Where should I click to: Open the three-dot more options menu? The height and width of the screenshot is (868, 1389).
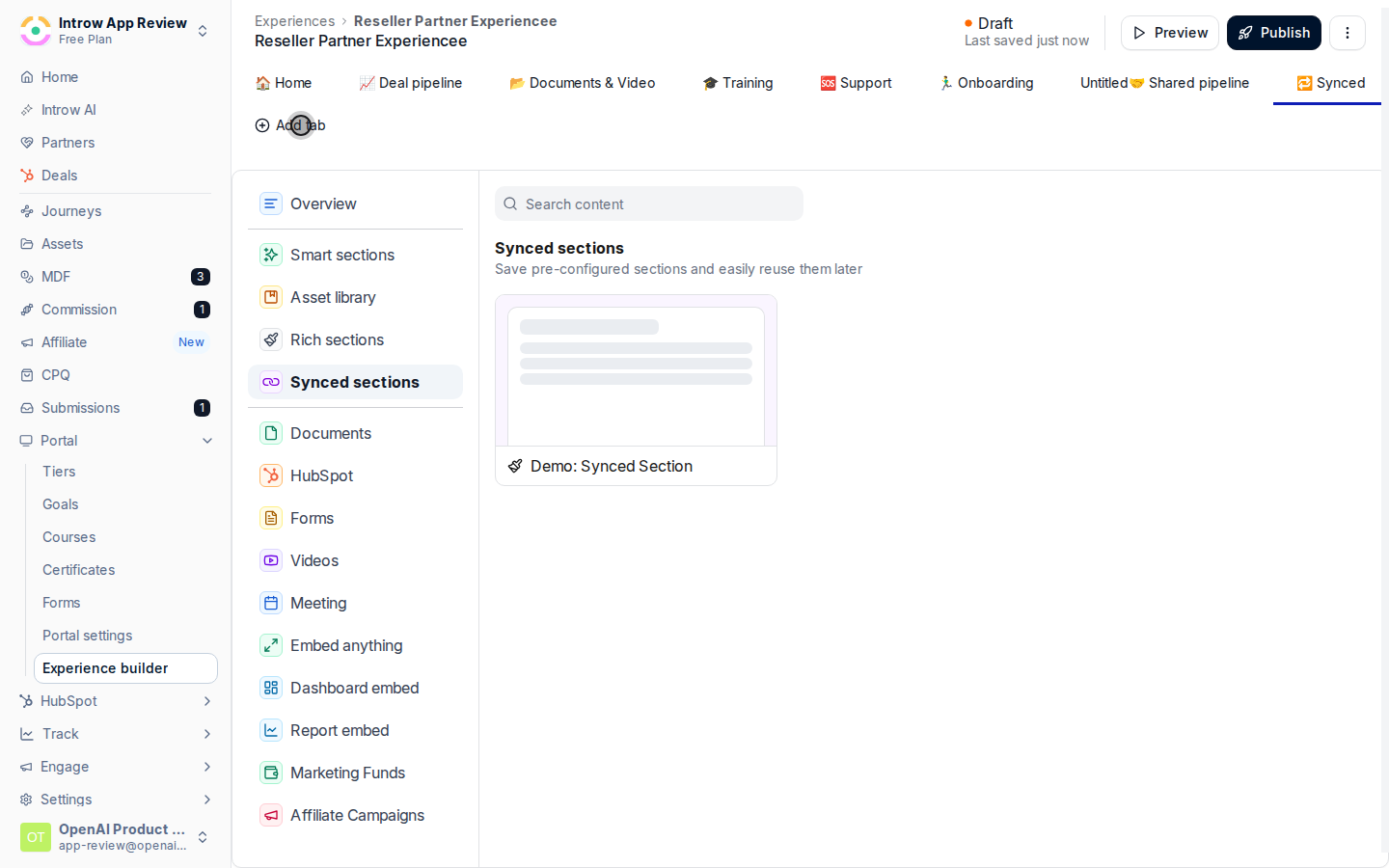point(1347,33)
